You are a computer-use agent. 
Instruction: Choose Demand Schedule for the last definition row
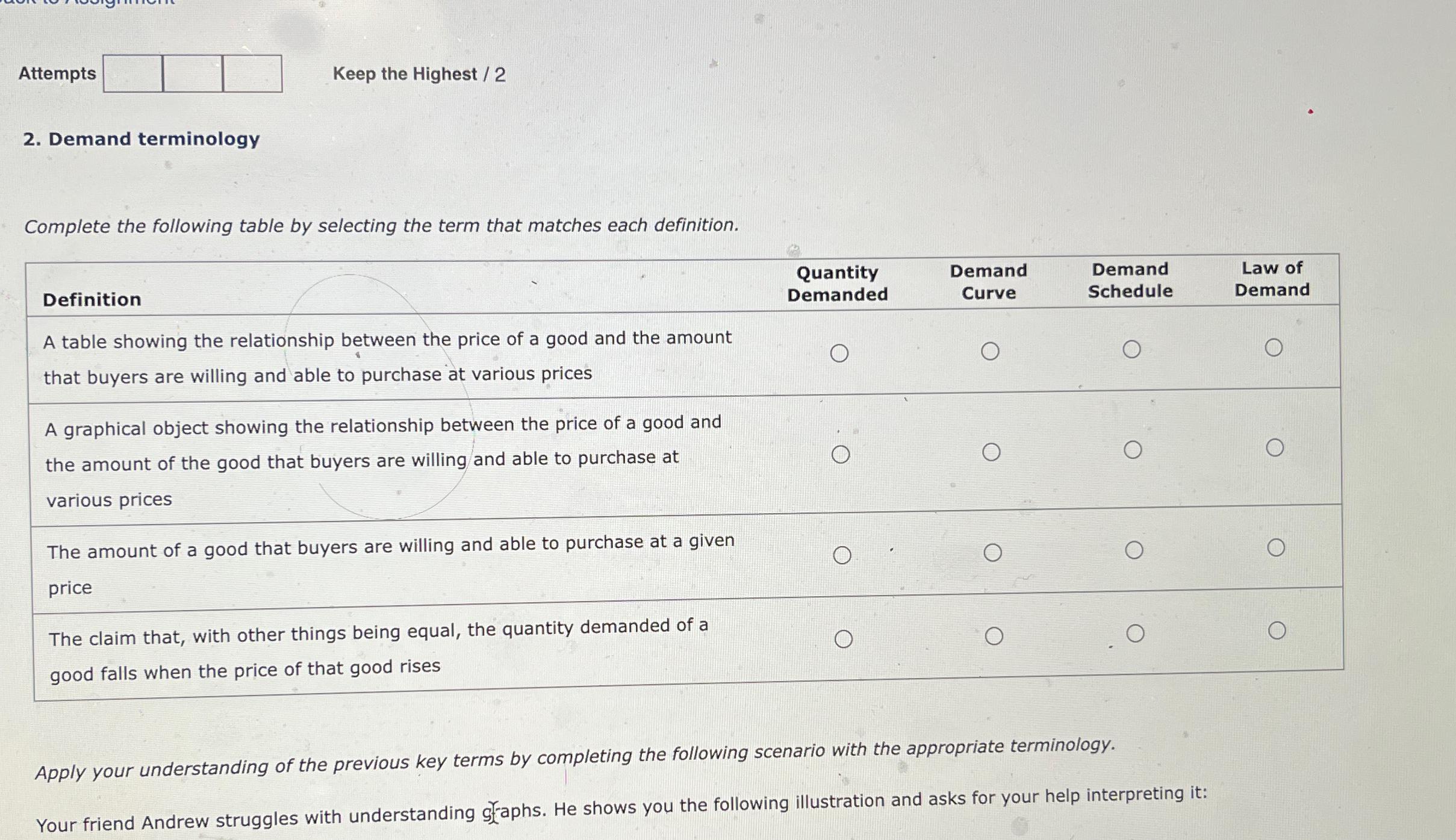(1134, 632)
